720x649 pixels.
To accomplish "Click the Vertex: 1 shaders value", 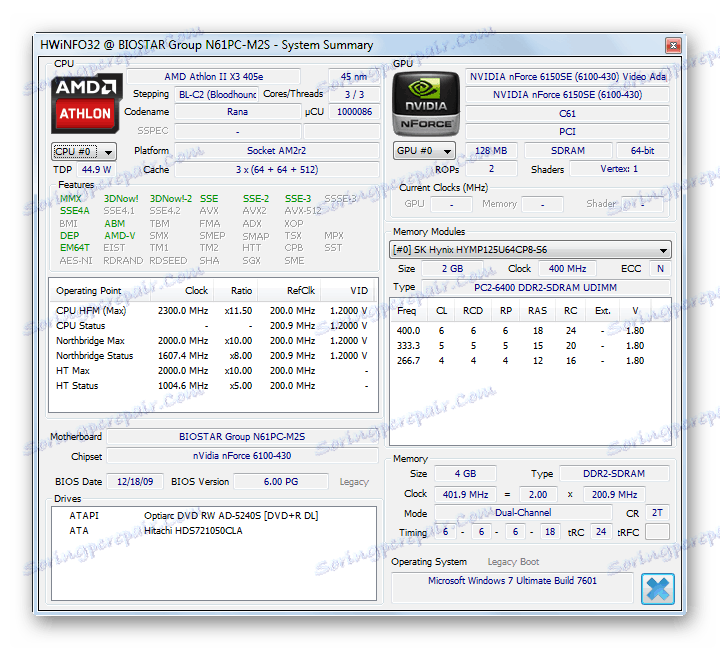I will tap(619, 169).
